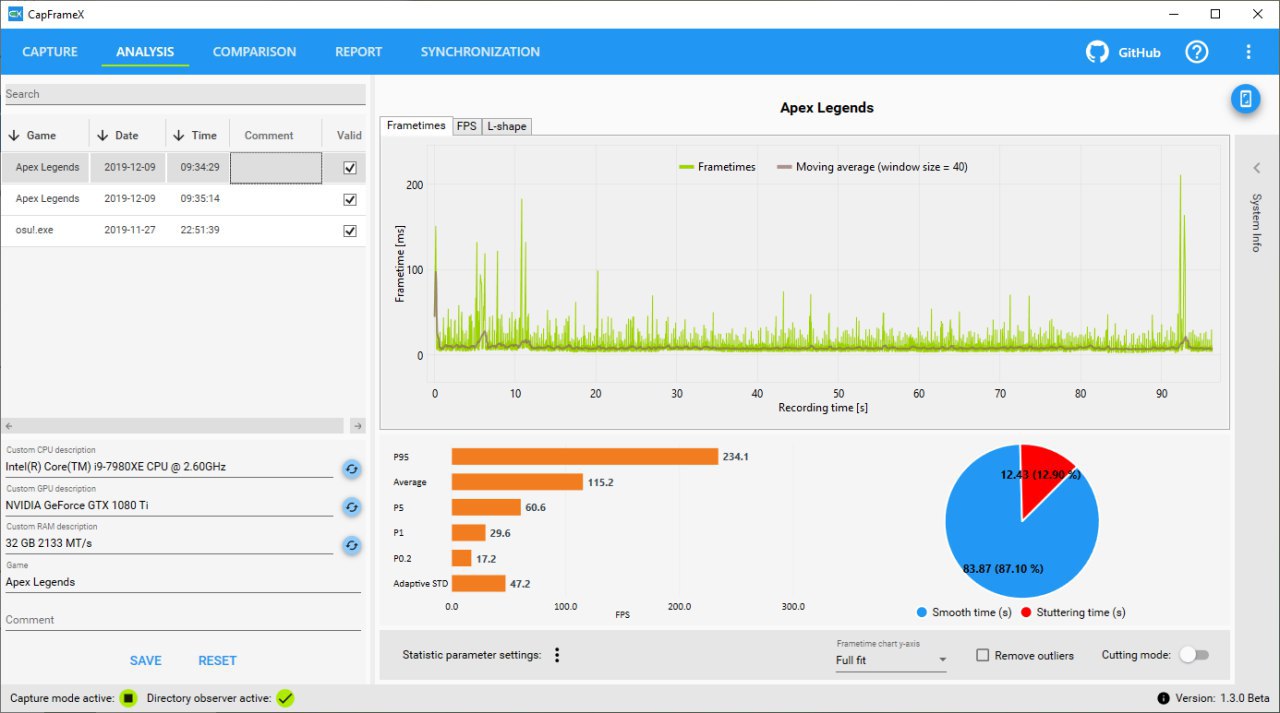Image resolution: width=1280 pixels, height=713 pixels.
Task: Click the Game name field
Action: 183,582
